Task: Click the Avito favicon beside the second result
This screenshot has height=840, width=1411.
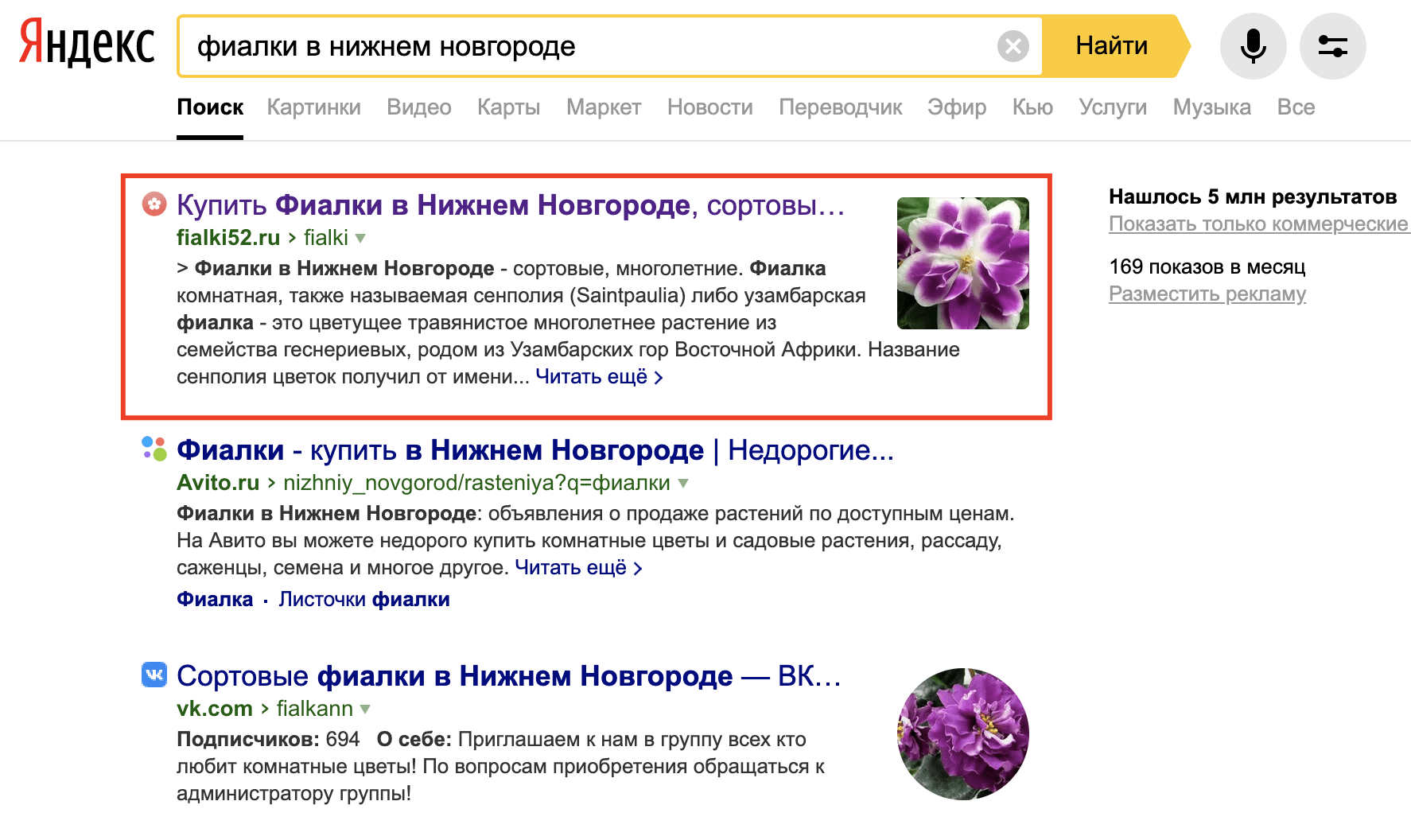Action: 154,449
